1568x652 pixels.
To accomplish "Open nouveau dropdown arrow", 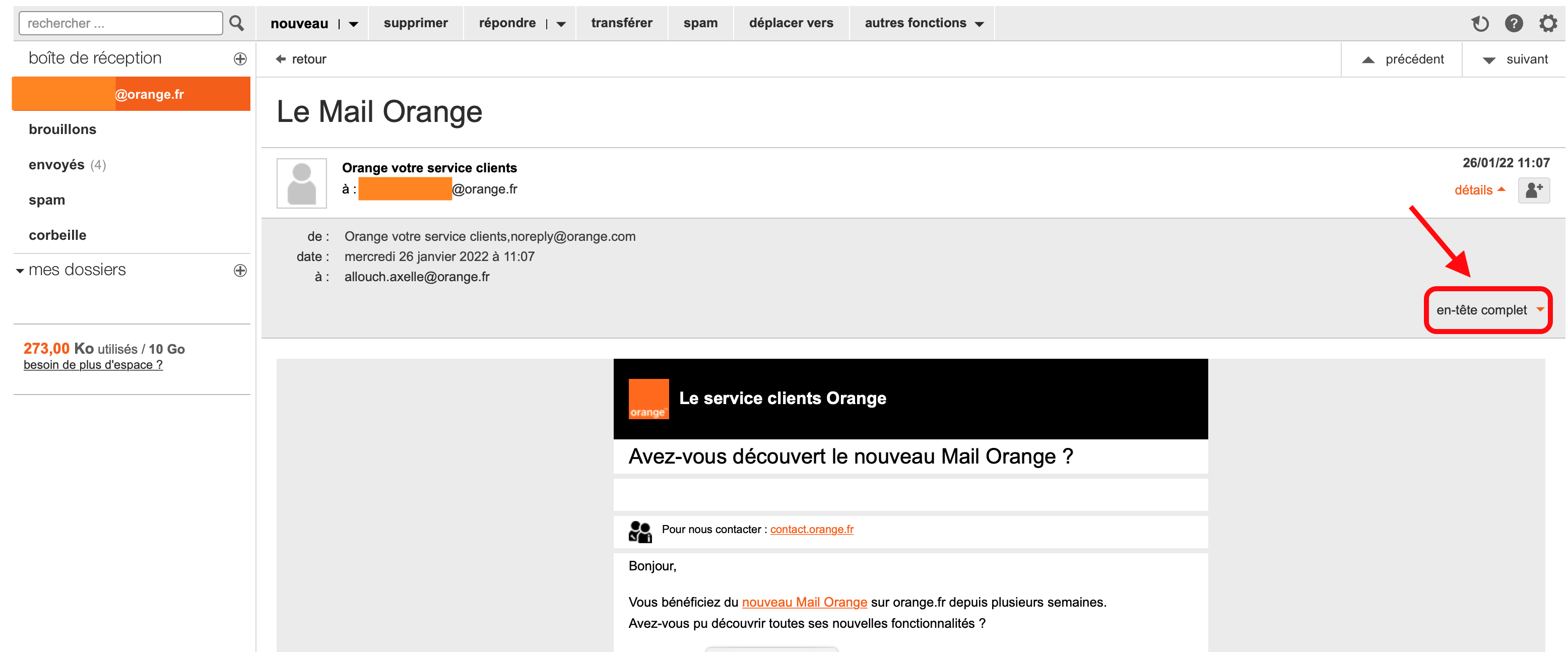I will click(x=354, y=24).
